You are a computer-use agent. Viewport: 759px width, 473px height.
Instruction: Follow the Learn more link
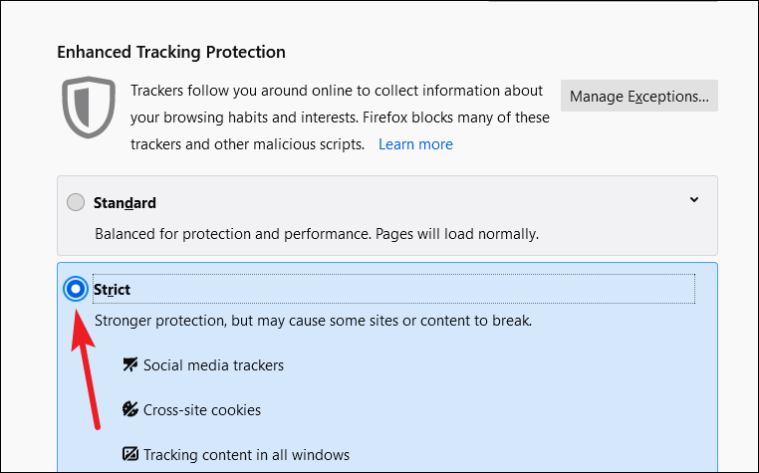pos(415,144)
